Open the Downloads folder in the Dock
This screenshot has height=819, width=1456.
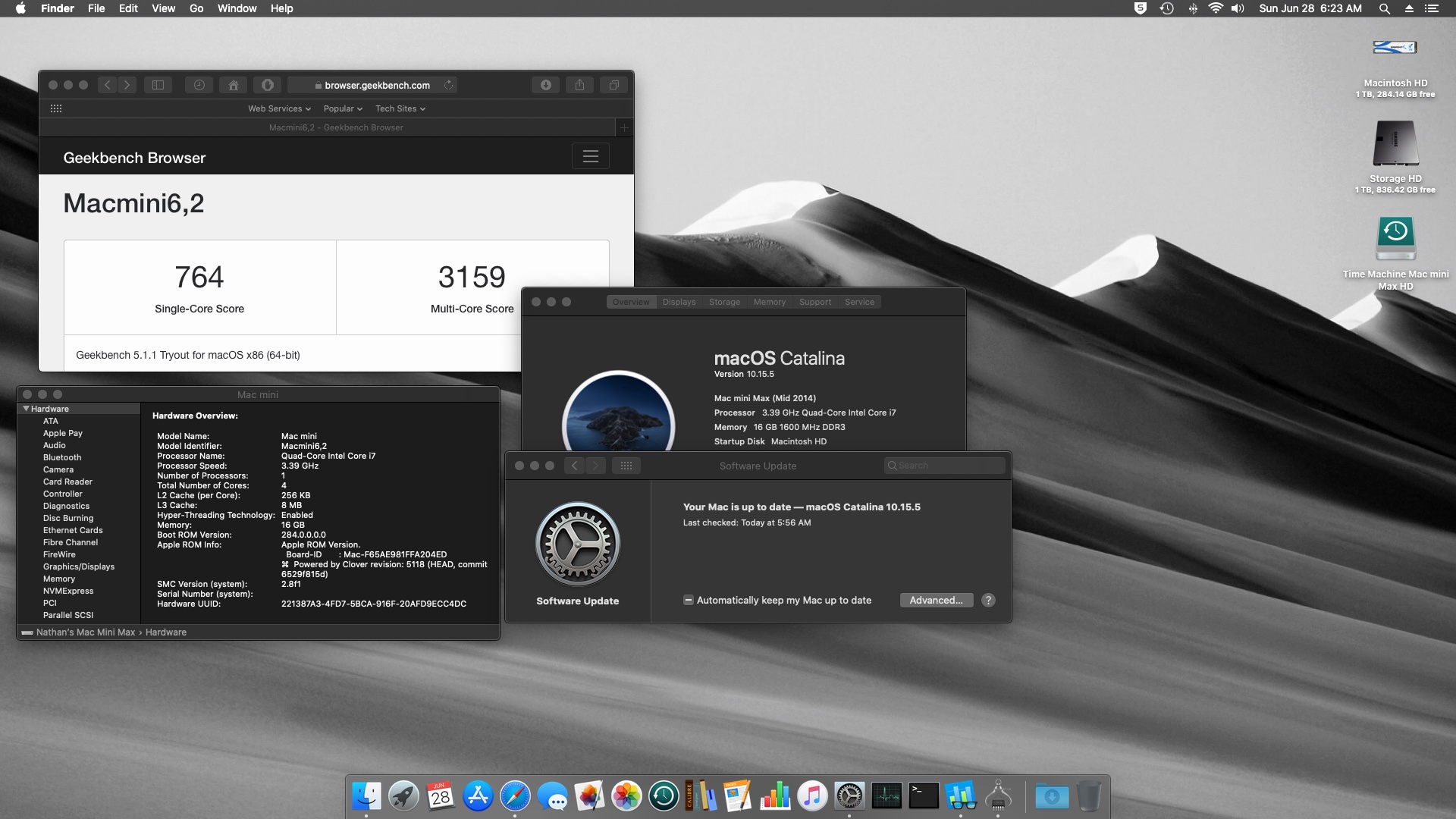click(x=1052, y=796)
